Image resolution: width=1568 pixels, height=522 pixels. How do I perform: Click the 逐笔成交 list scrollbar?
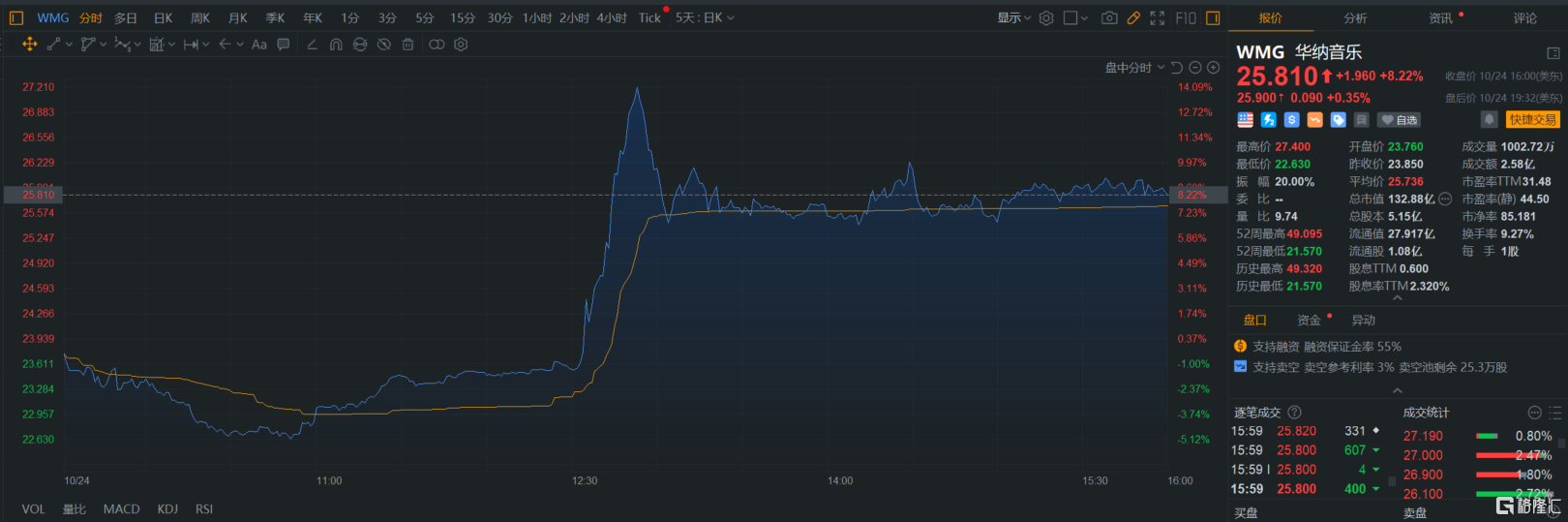coord(1392,480)
